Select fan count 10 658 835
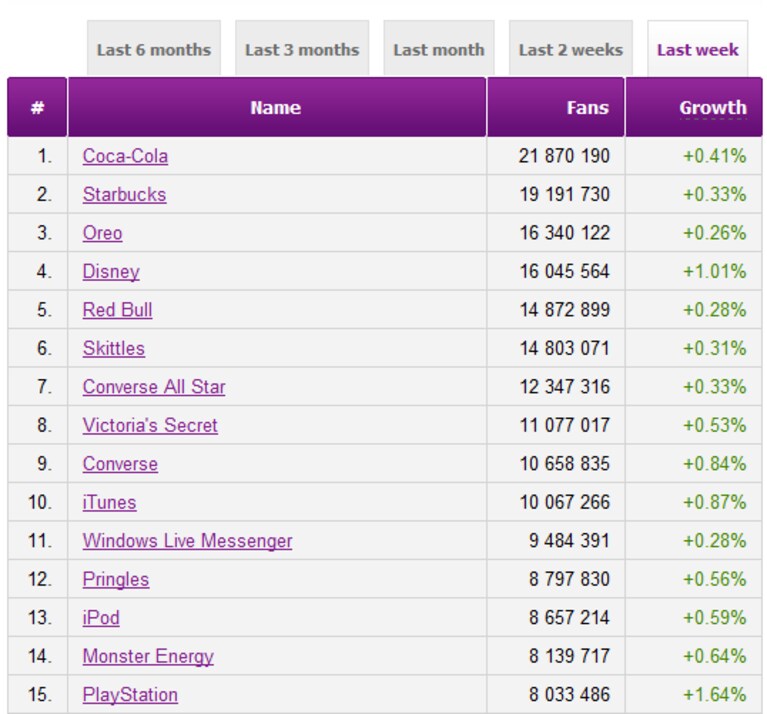The width and height of the screenshot is (767, 714). [x=564, y=464]
